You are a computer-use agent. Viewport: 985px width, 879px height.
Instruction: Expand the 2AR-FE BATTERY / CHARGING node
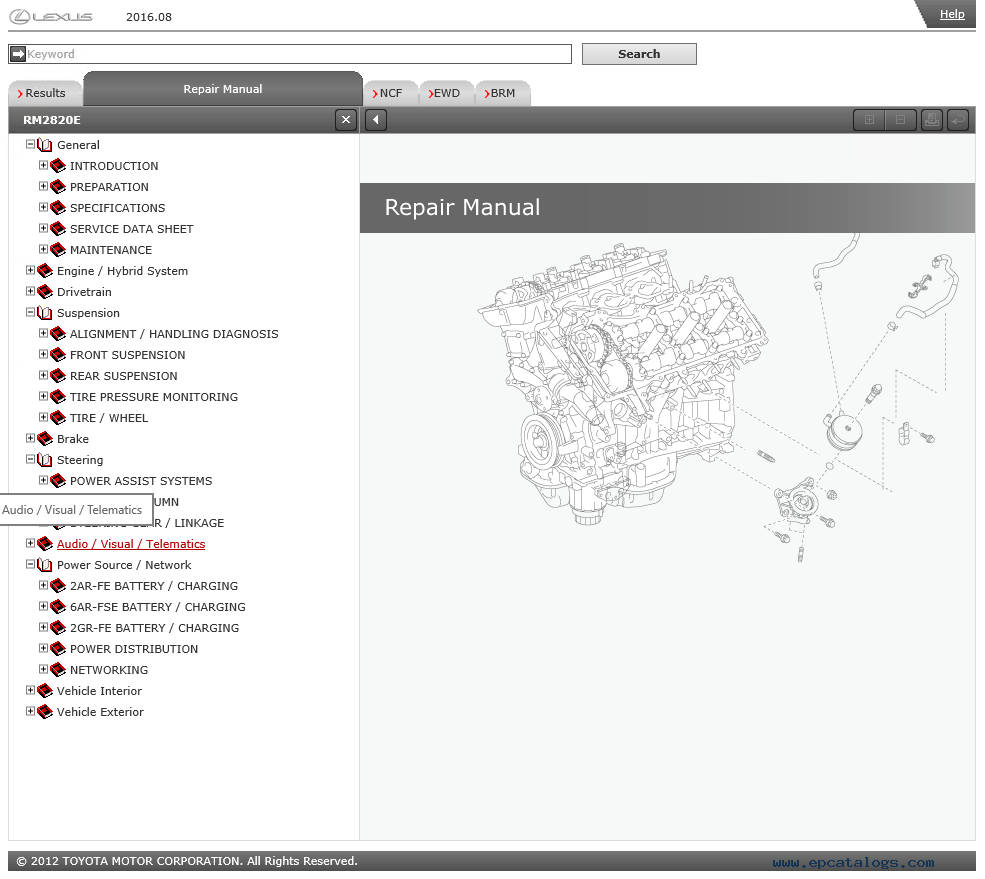pyautogui.click(x=43, y=585)
